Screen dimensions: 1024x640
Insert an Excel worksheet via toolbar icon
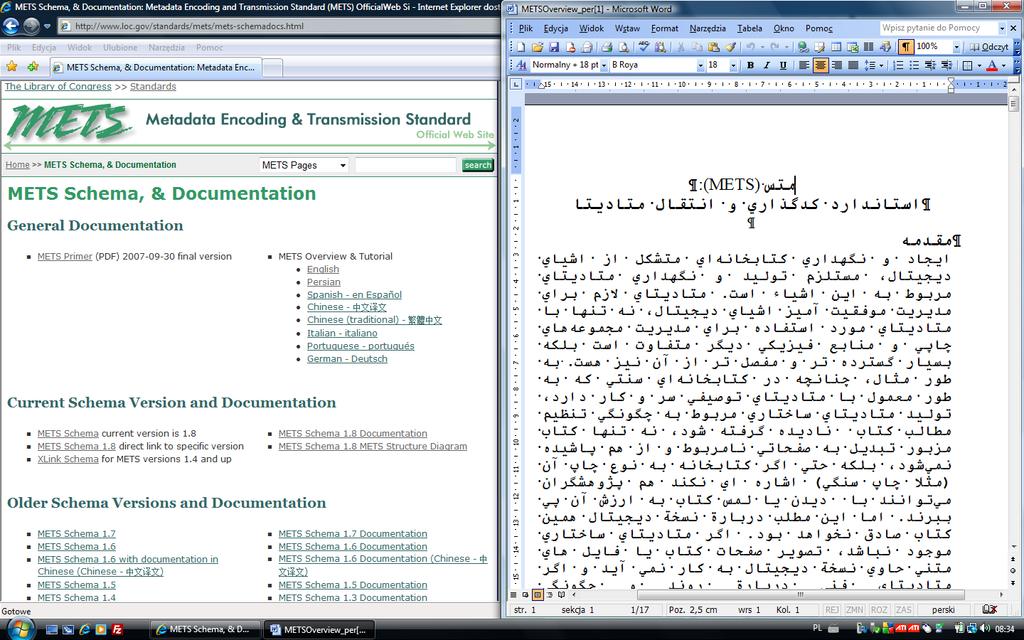[x=853, y=47]
